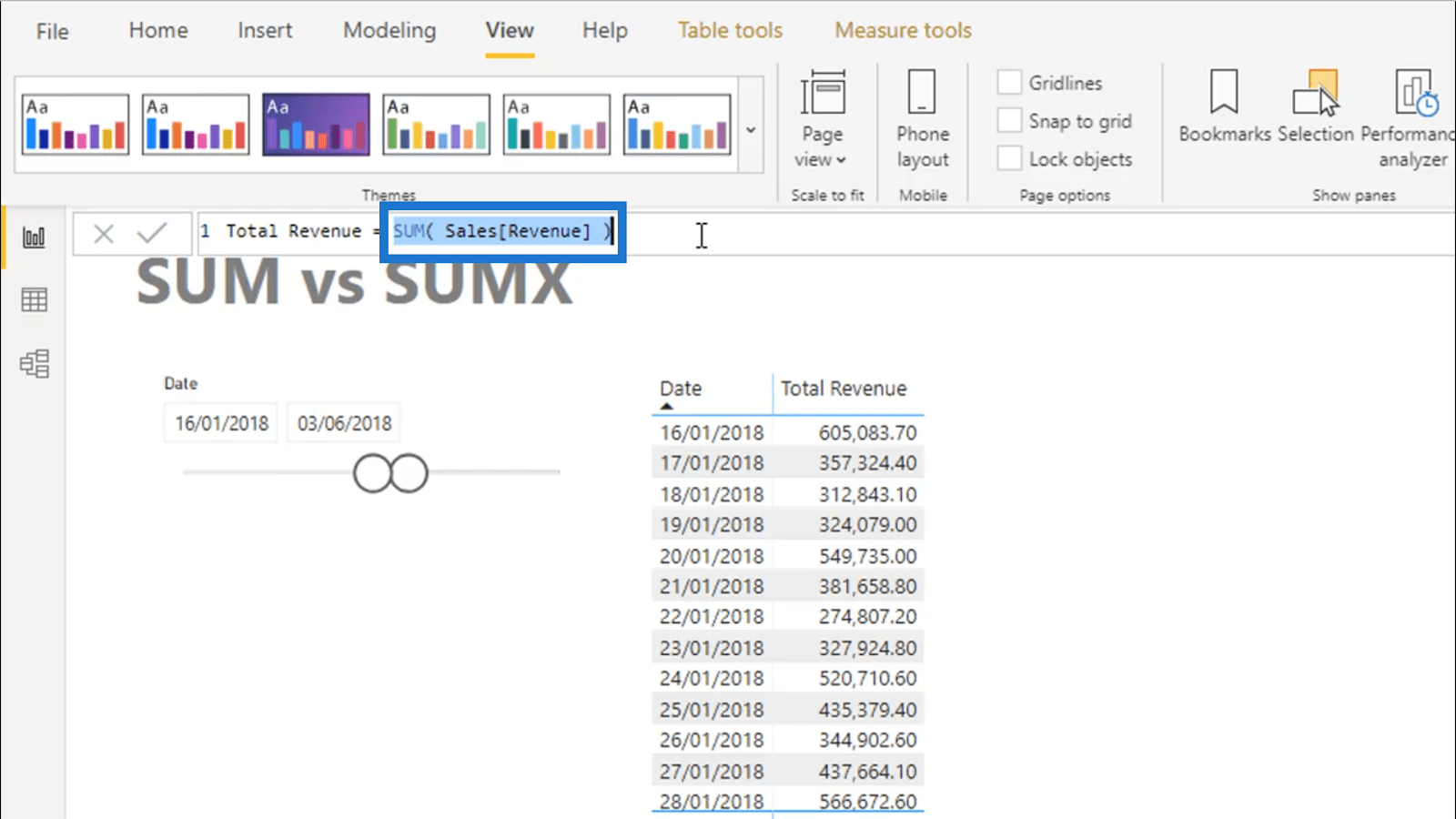Switch to the Home ribbon tab
Viewport: 1456px width, 819px height.
pos(158,30)
